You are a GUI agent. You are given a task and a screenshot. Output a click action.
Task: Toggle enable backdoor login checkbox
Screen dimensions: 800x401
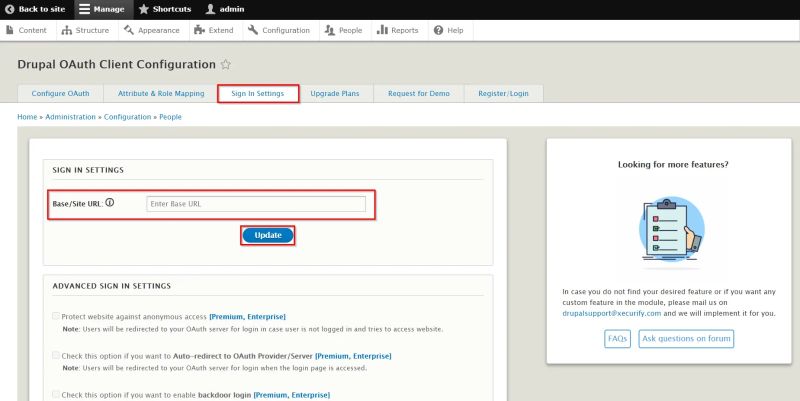pyautogui.click(x=56, y=394)
